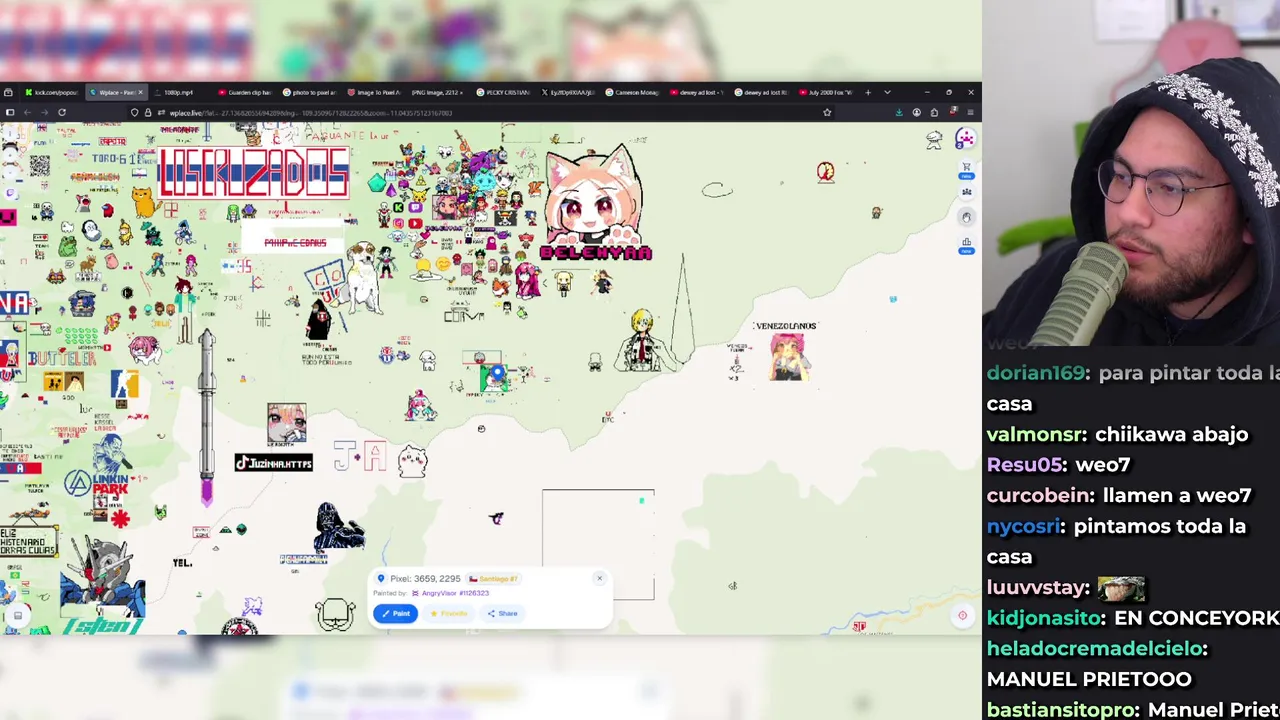This screenshot has height=720, width=1280.
Task: Open the browser downloads icon
Action: 899,112
